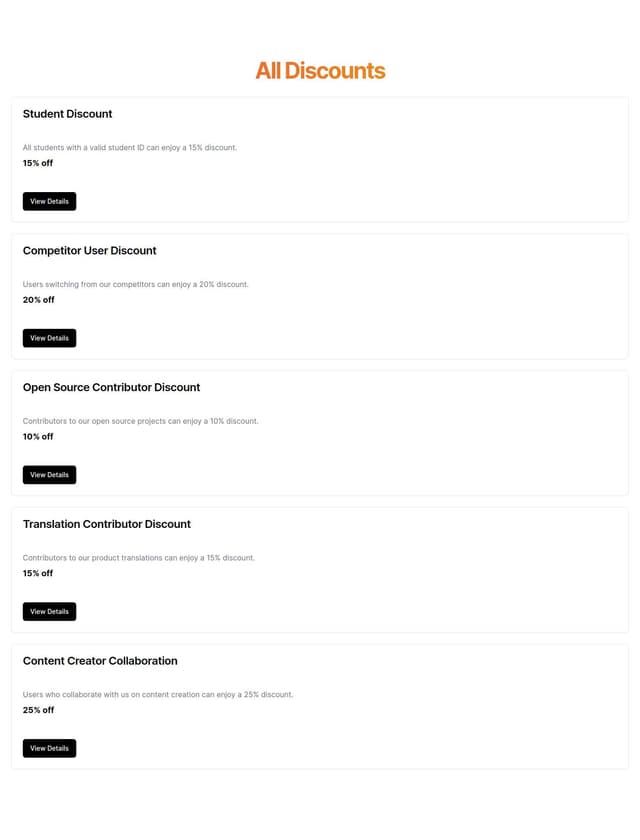Select the 10% off label
Screen dimensions: 640x840
click(38, 437)
